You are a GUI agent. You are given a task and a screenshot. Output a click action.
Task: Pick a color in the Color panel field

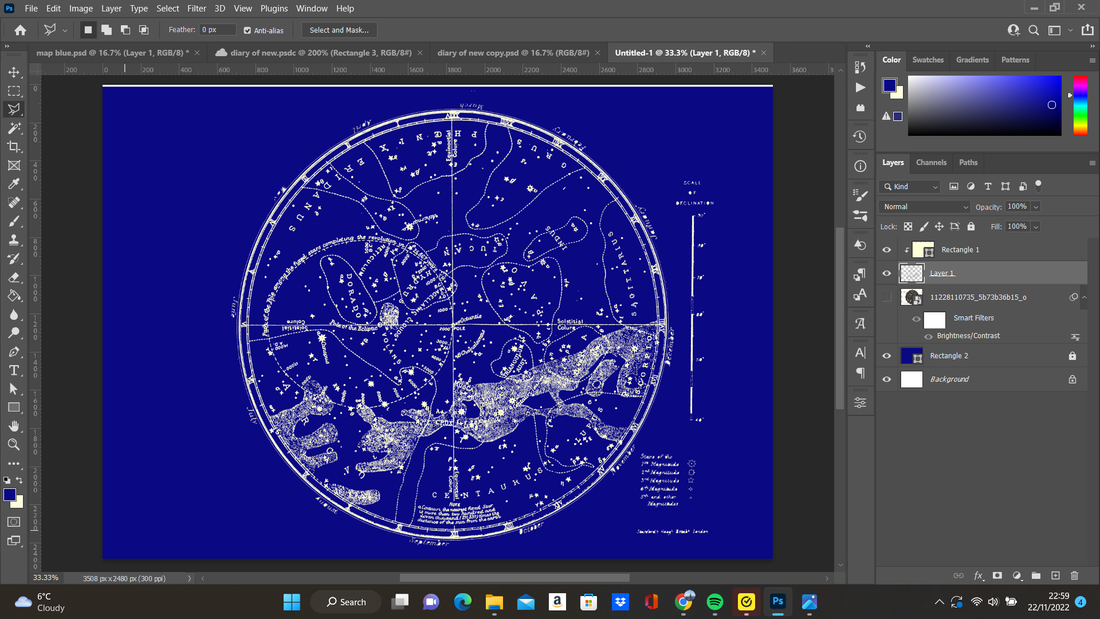pos(984,105)
